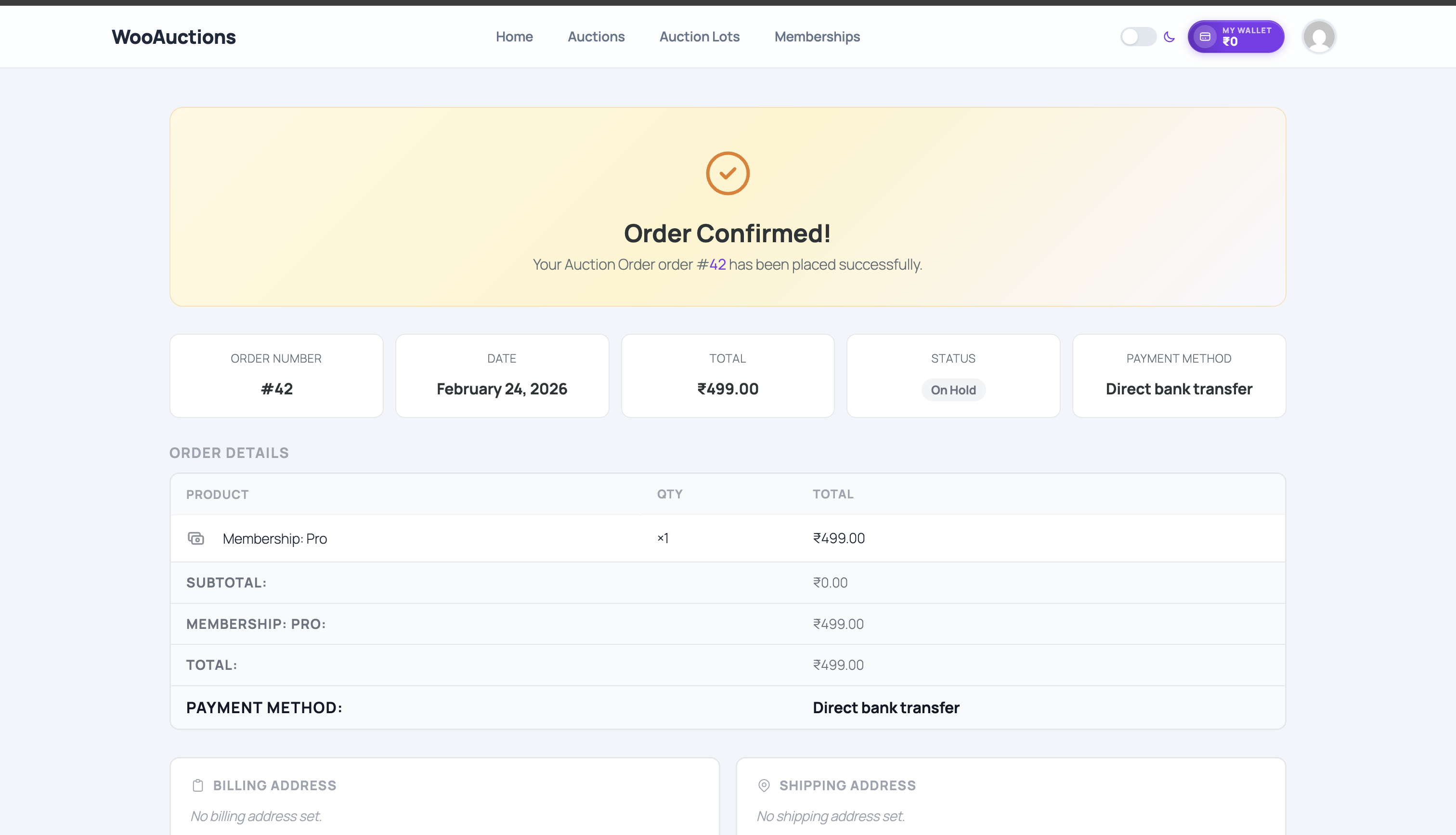
Task: Select Auction Lots in the navbar
Action: tap(699, 36)
